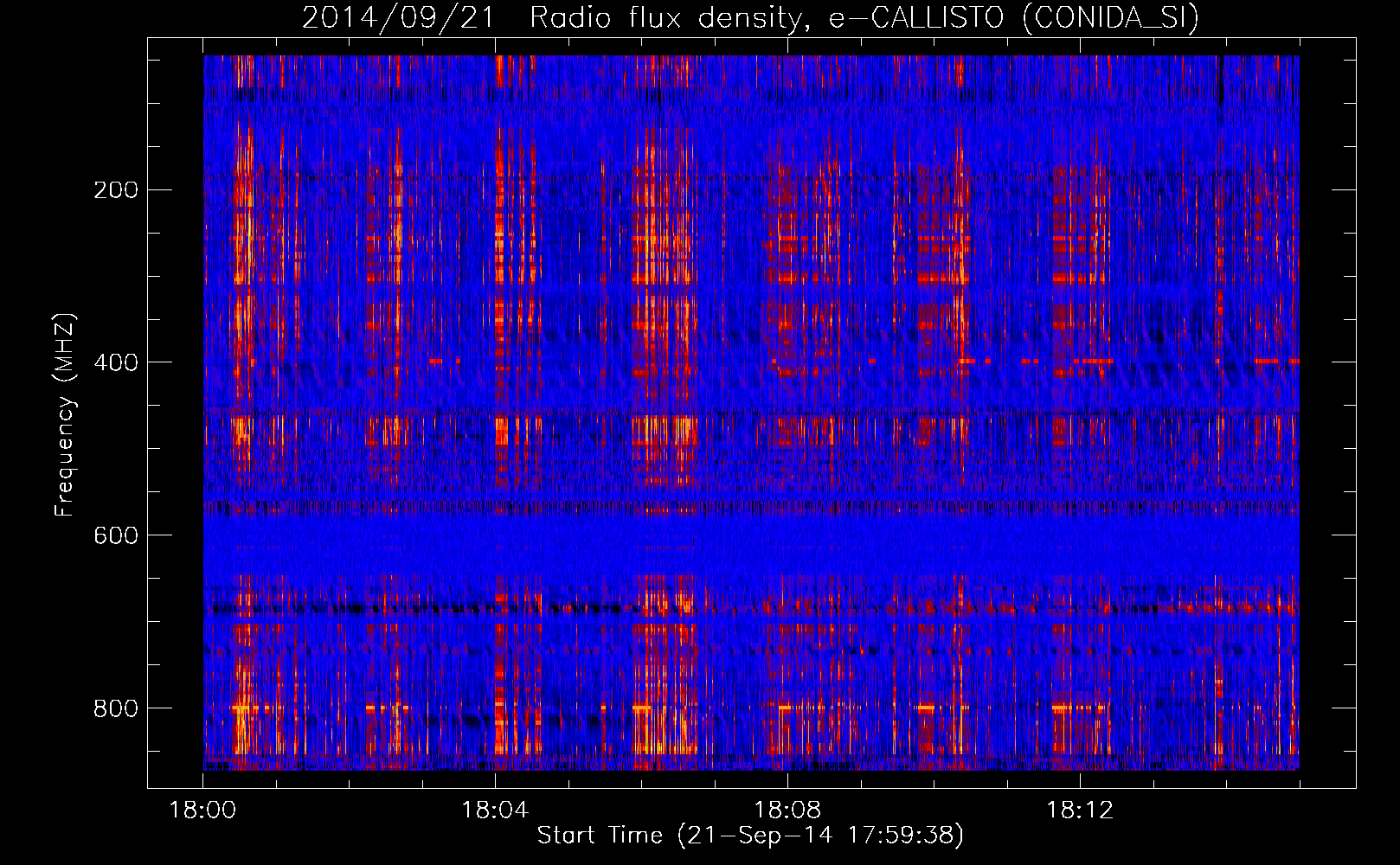Click the 600 frequency tick label
The width and height of the screenshot is (1400, 865).
pyautogui.click(x=116, y=535)
